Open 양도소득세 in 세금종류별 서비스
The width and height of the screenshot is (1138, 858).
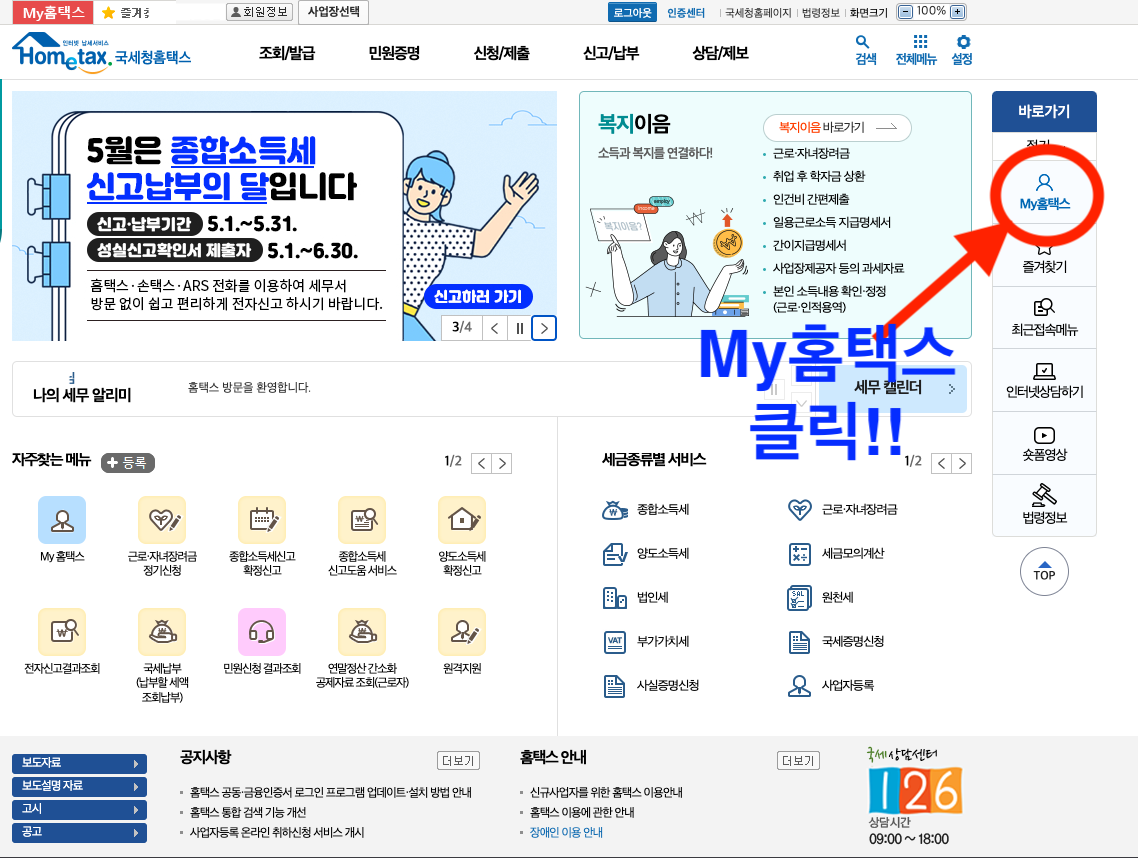[x=646, y=554]
